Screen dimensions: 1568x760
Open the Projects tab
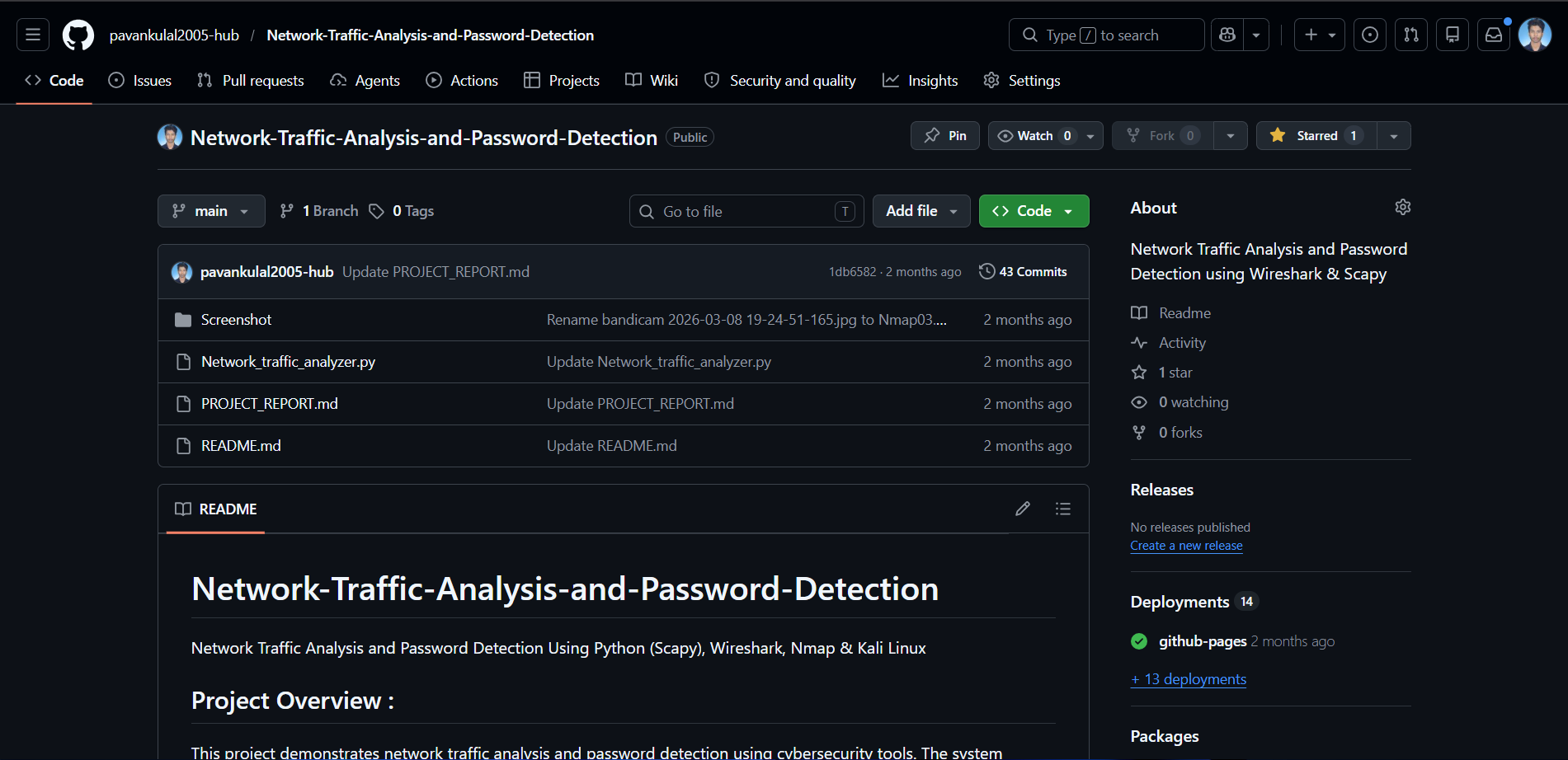pos(562,81)
